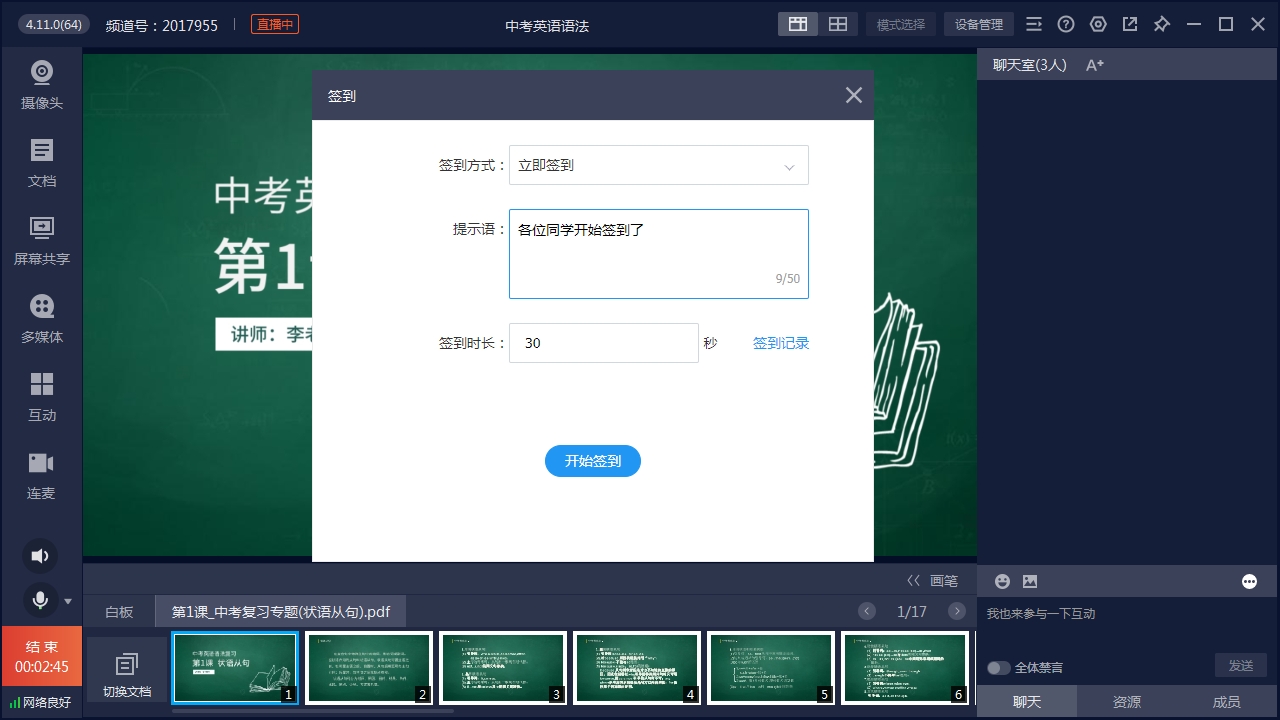
Task: Toggle the microphone on or off
Action: (40, 600)
